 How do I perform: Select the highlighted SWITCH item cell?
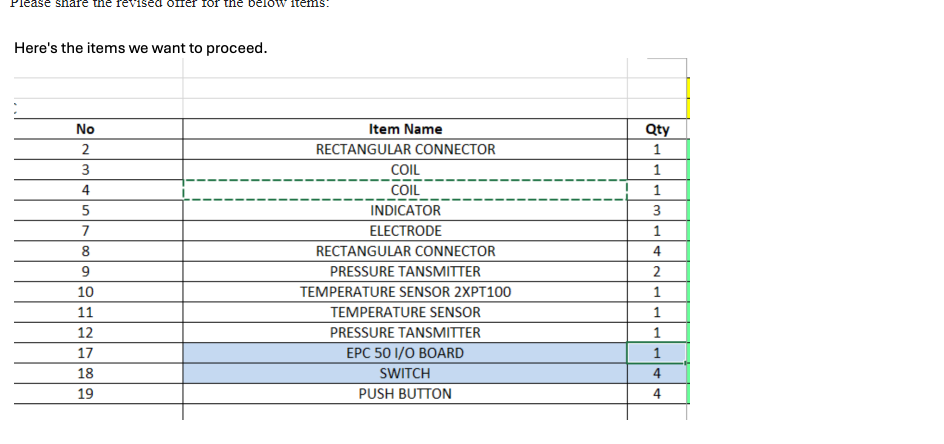[x=405, y=373]
